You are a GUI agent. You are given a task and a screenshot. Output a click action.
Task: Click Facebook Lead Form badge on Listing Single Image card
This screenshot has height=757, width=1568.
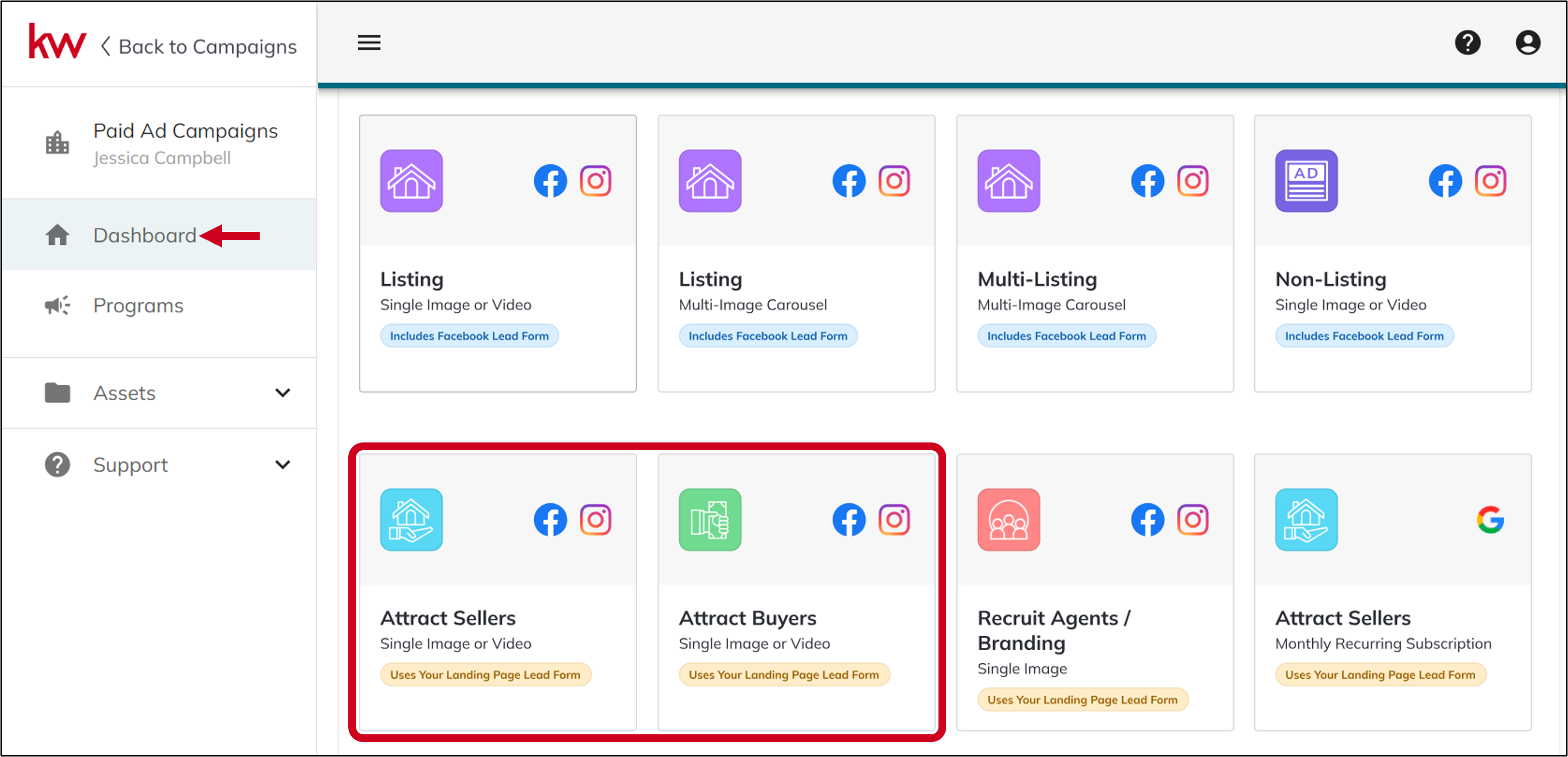click(x=469, y=336)
